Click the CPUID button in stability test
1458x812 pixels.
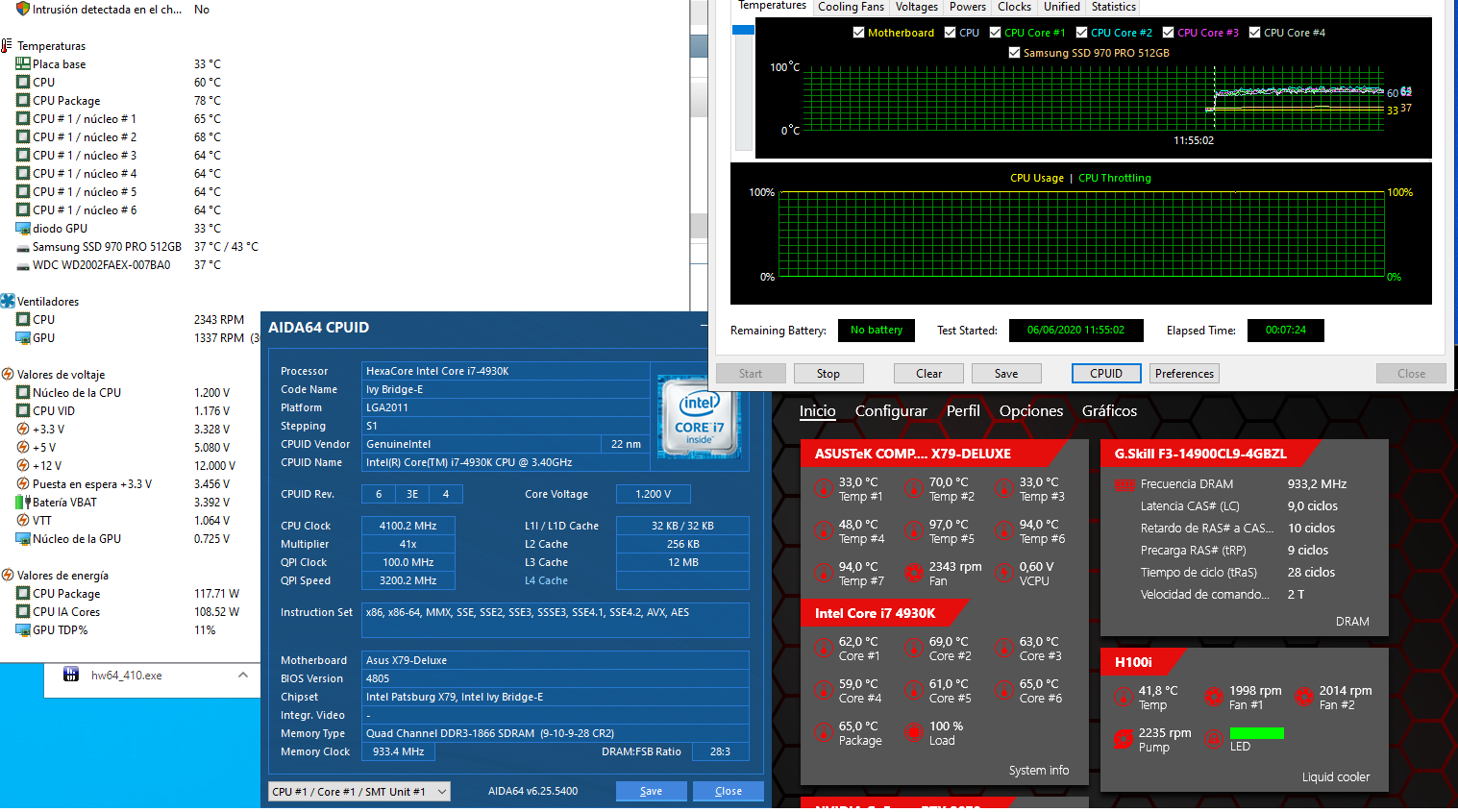[x=1106, y=374]
